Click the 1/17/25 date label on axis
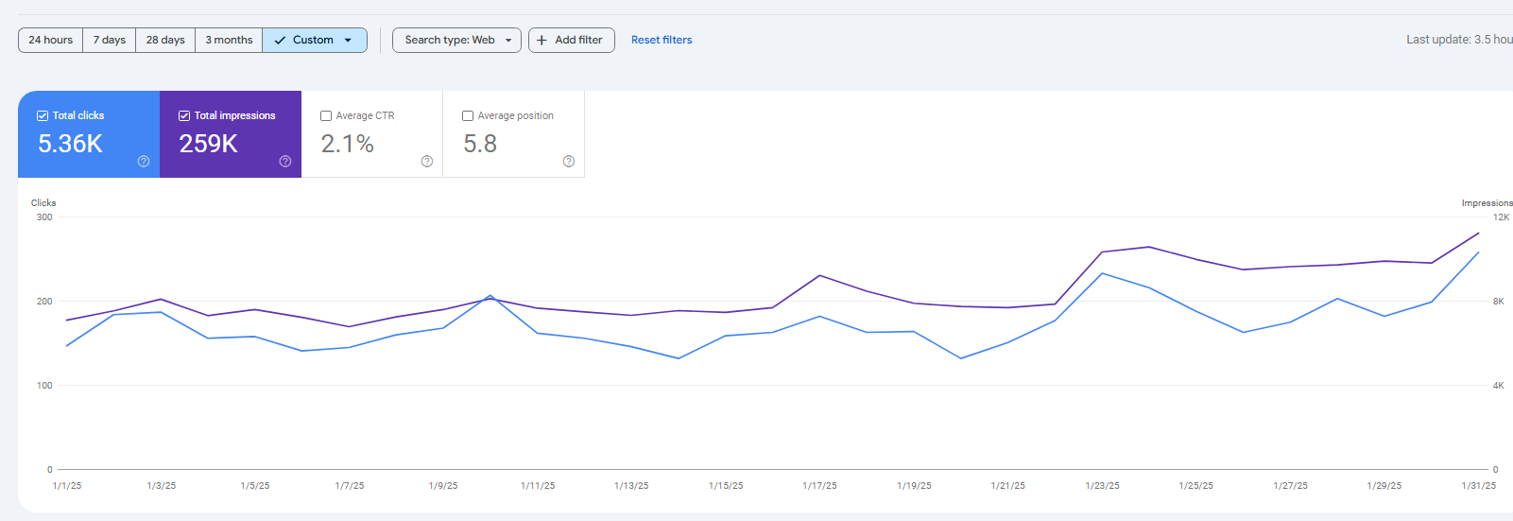Image resolution: width=1513 pixels, height=521 pixels. coord(819,486)
